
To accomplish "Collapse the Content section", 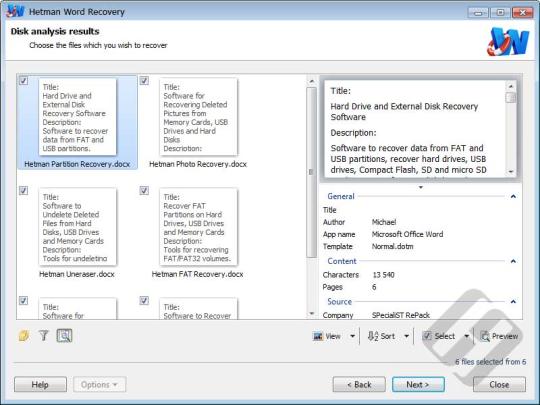I will click(513, 261).
